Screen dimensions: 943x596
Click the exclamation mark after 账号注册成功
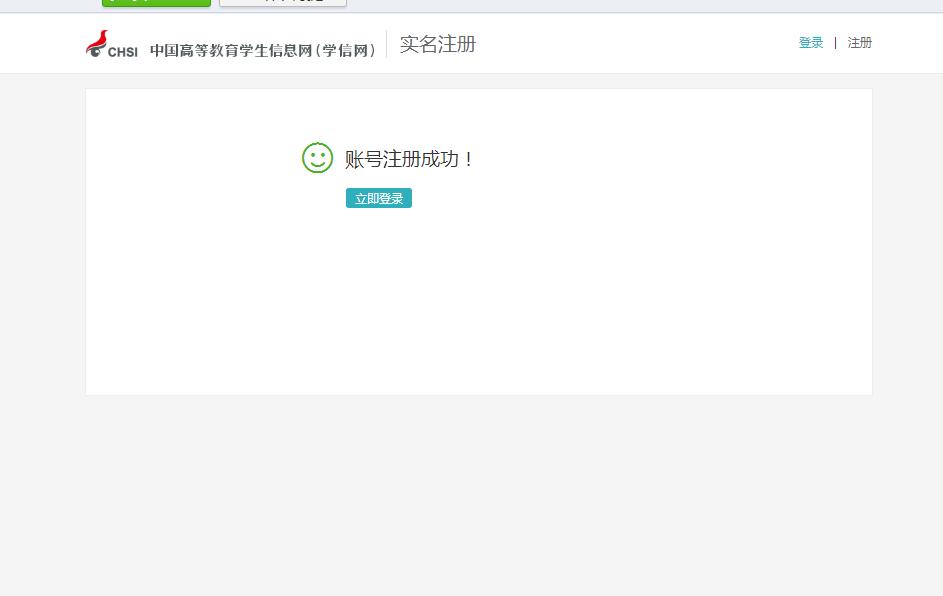[x=469, y=159]
